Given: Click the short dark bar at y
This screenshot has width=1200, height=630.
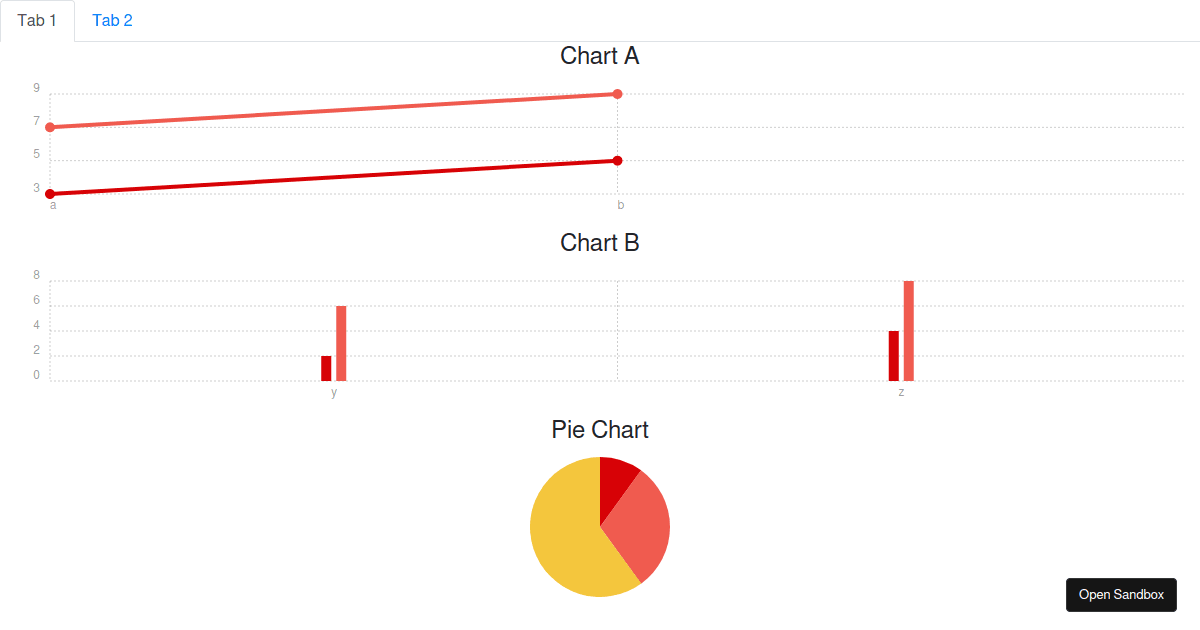Looking at the screenshot, I should (x=326, y=367).
